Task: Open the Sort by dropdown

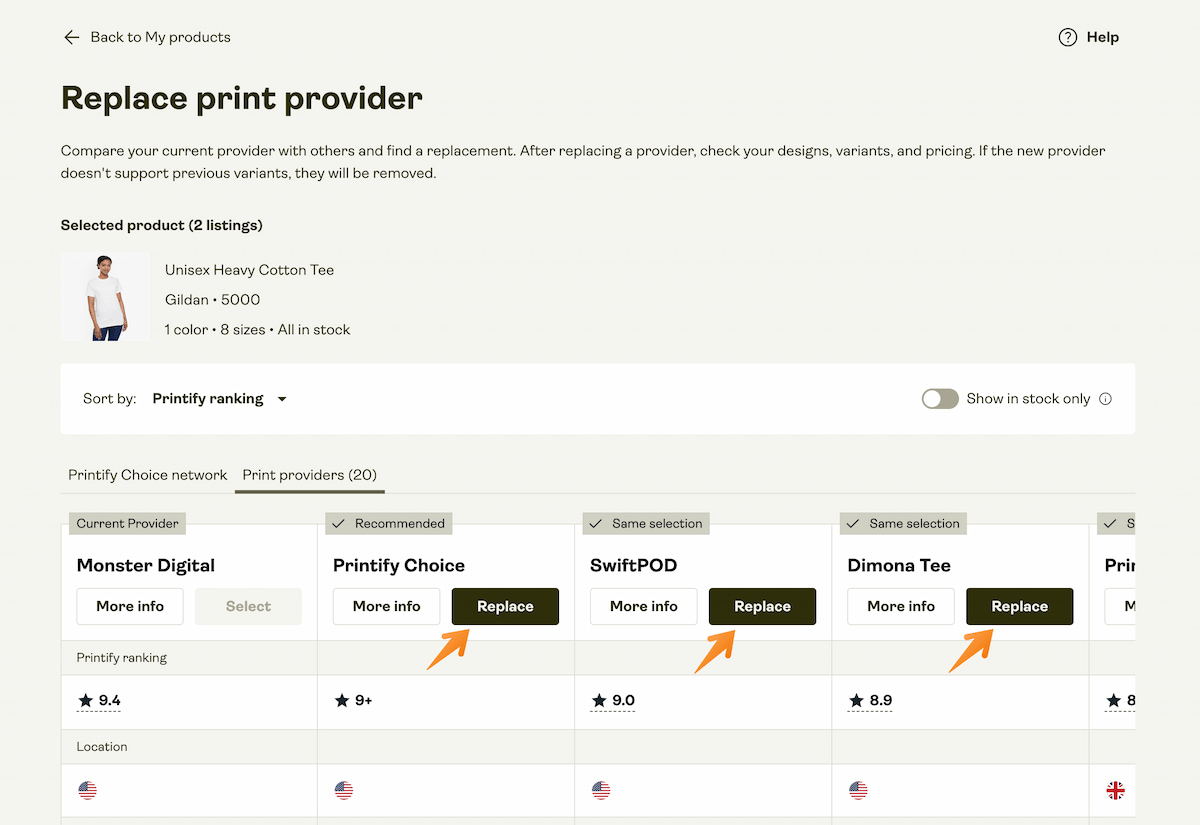Action: (x=219, y=398)
